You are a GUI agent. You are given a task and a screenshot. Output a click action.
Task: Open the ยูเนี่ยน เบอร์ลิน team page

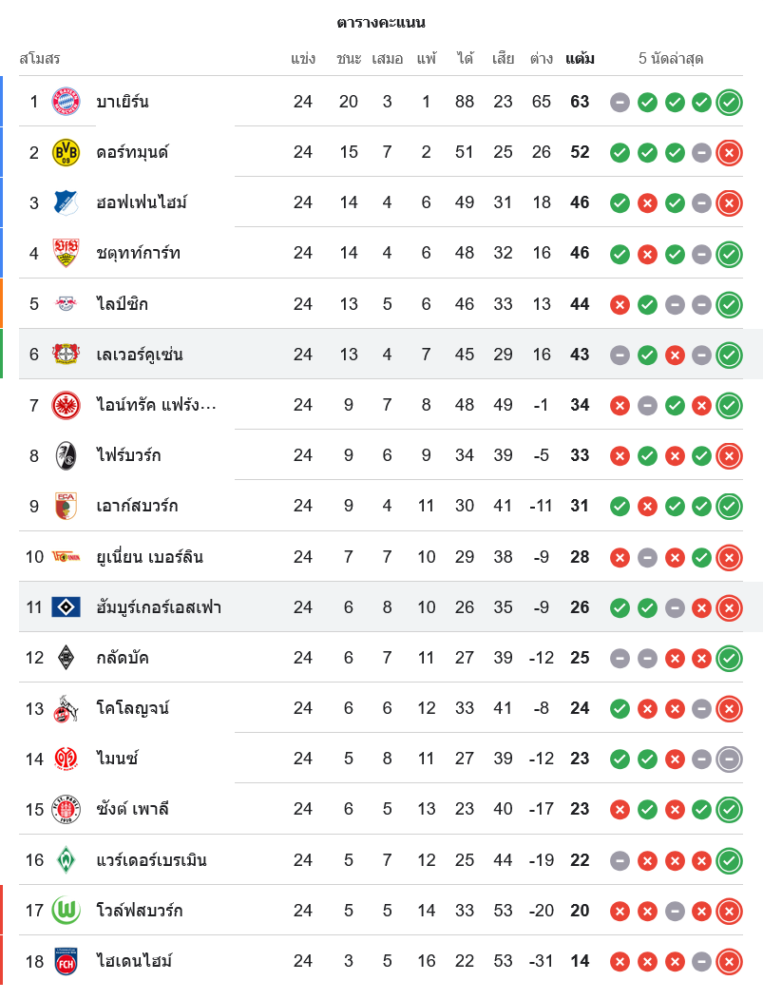pos(149,557)
